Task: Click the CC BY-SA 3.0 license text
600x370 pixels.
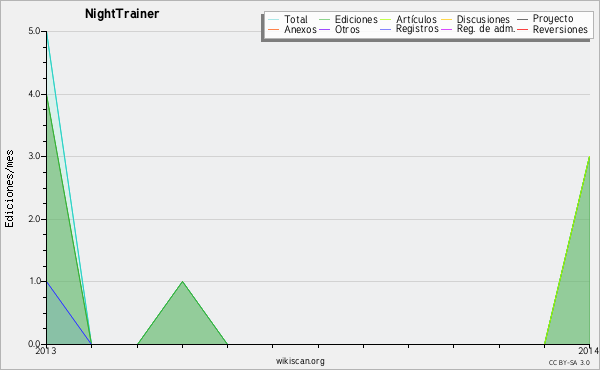Action: coord(569,362)
